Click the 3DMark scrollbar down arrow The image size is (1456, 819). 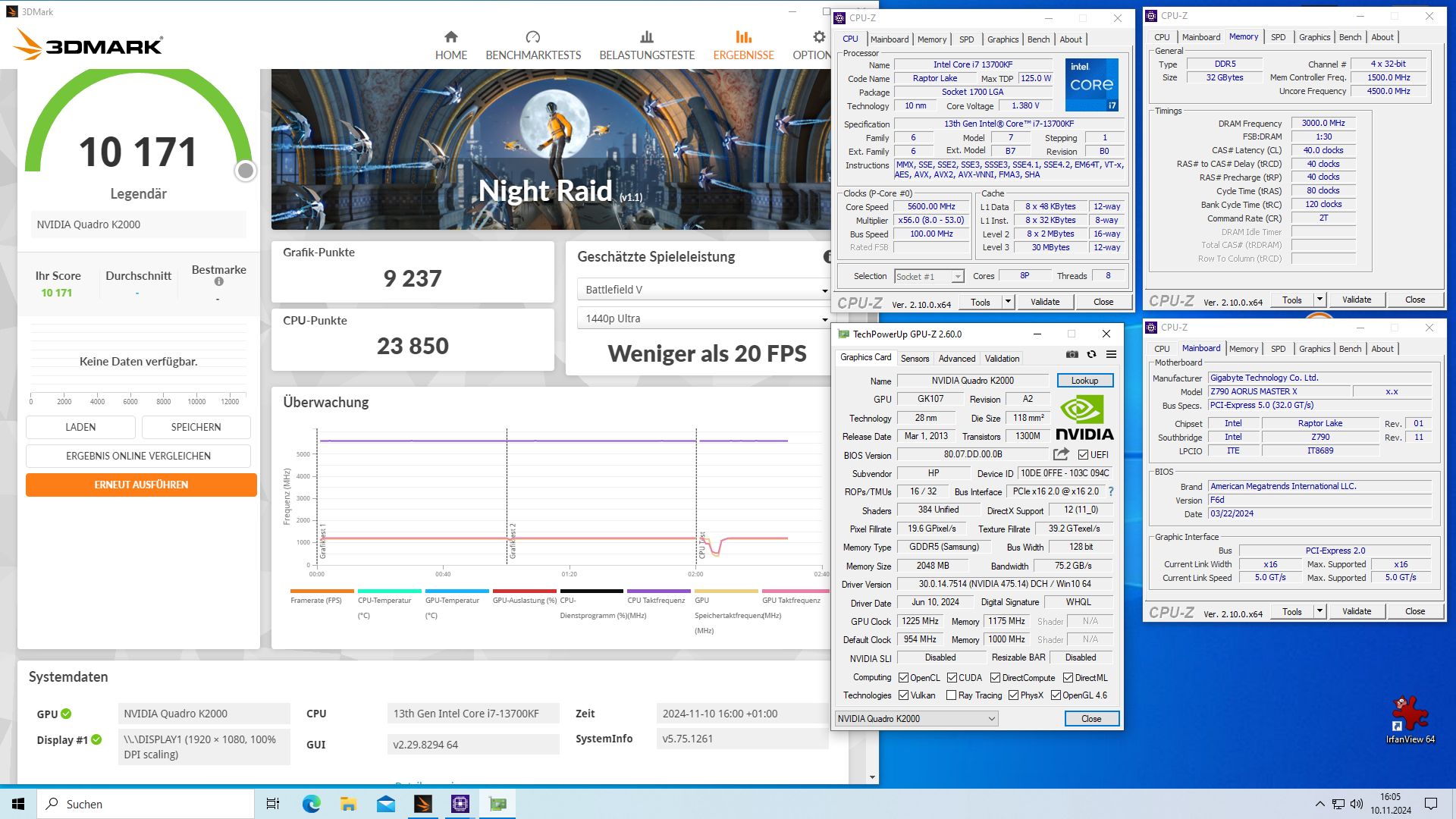872,777
